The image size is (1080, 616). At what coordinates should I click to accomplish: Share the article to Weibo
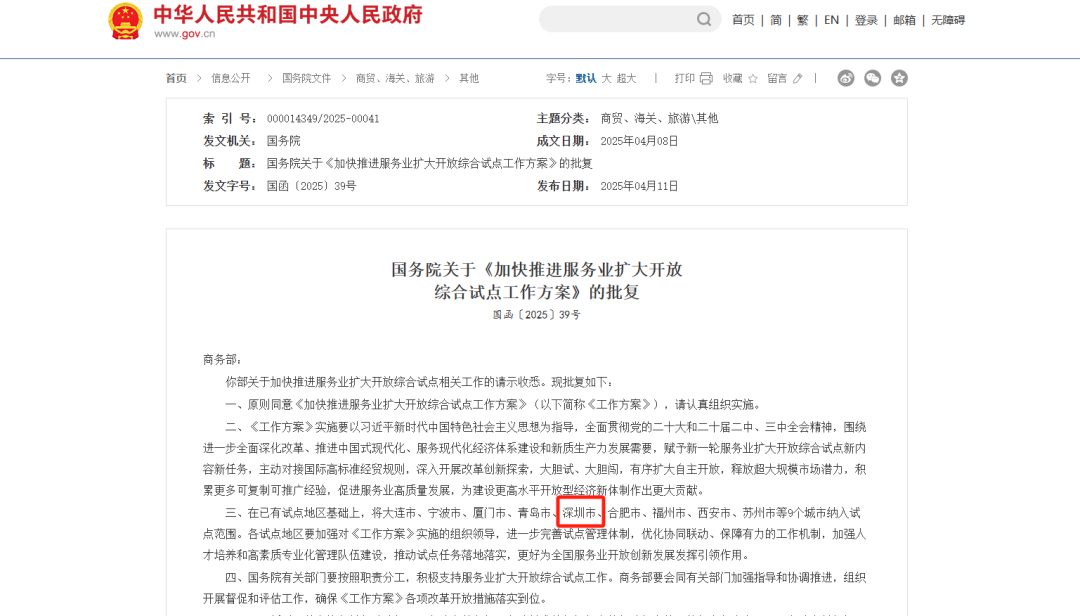point(846,77)
